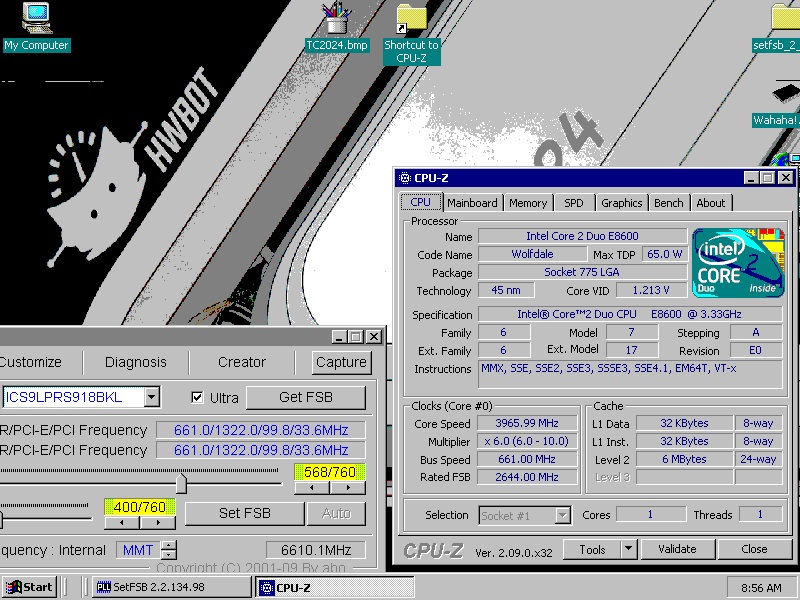Click the Get FSB button
The width and height of the screenshot is (800, 600).
306,397
